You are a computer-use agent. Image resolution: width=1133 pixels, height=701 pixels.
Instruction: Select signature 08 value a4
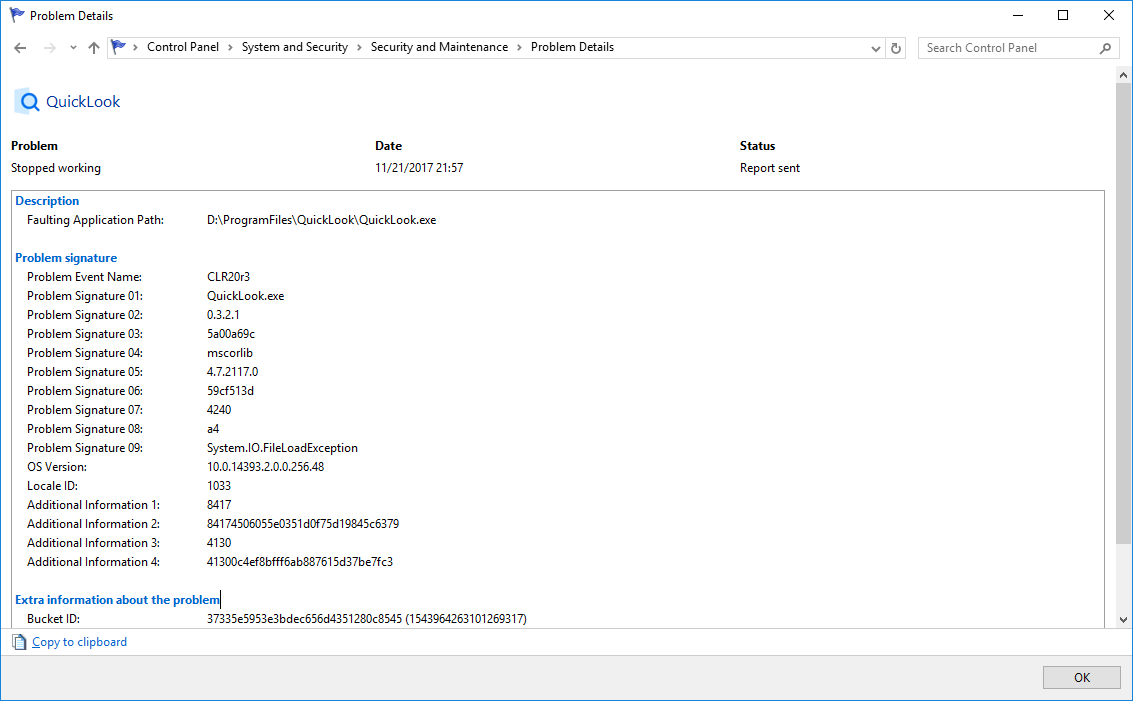[x=213, y=429]
